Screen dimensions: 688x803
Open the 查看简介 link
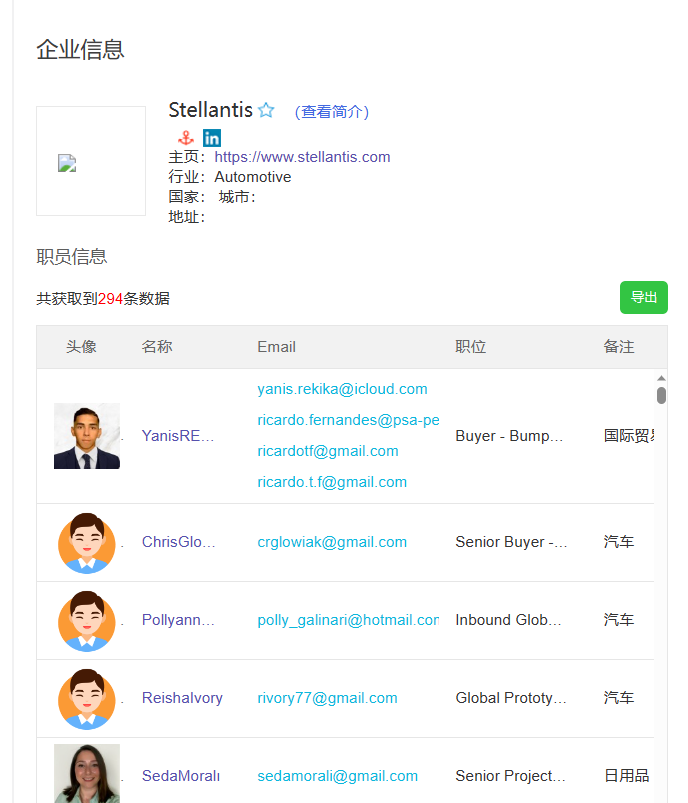pos(331,111)
